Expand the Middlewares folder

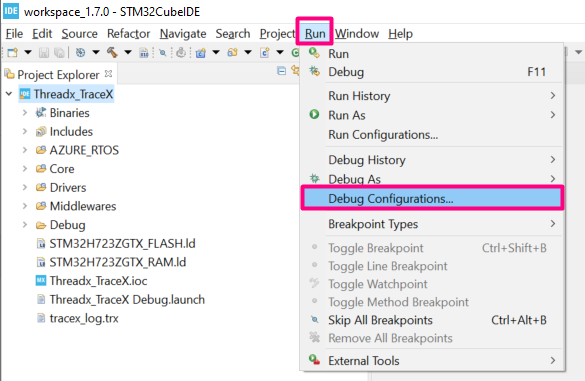[x=25, y=206]
